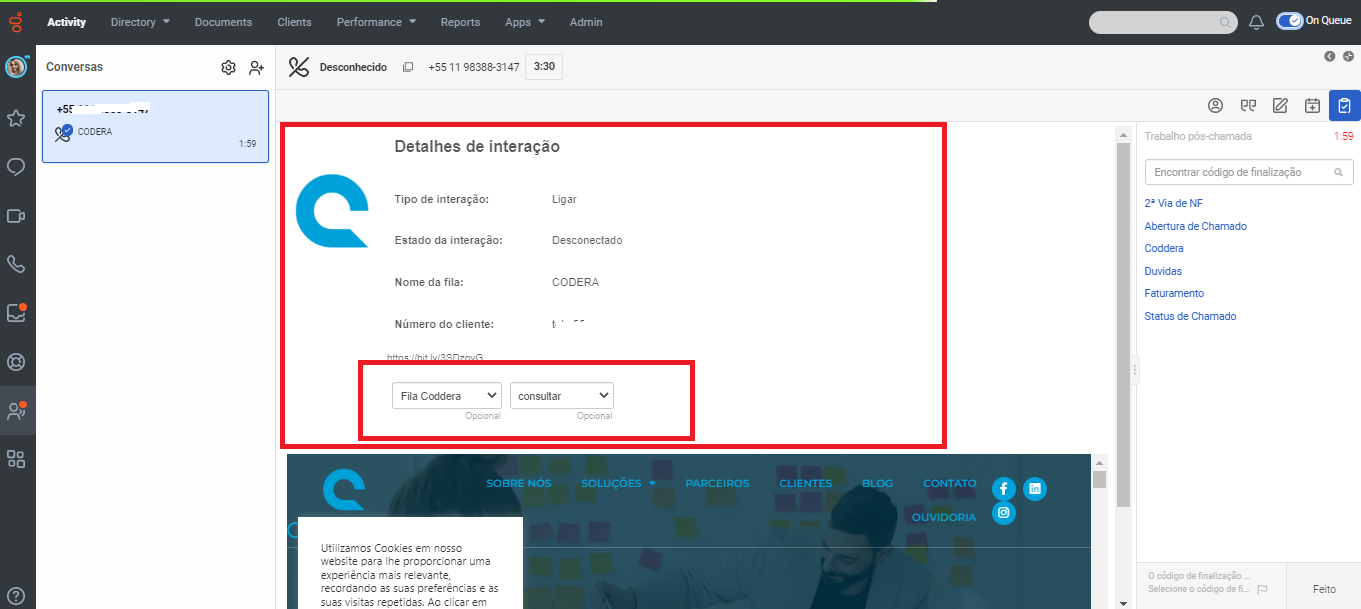1361x609 pixels.
Task: Open BLOG link on website
Action: point(877,483)
